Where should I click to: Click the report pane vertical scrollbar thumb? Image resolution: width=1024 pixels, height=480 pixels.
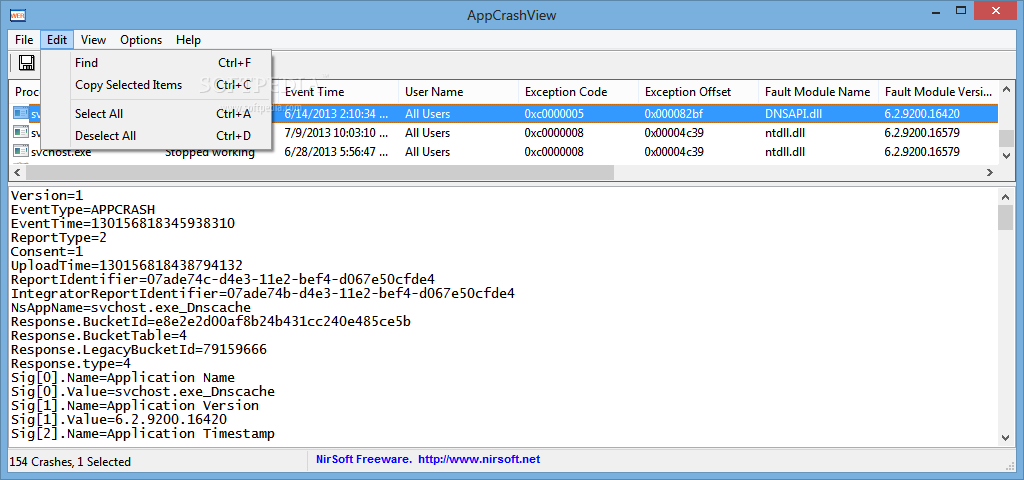tap(1006, 217)
